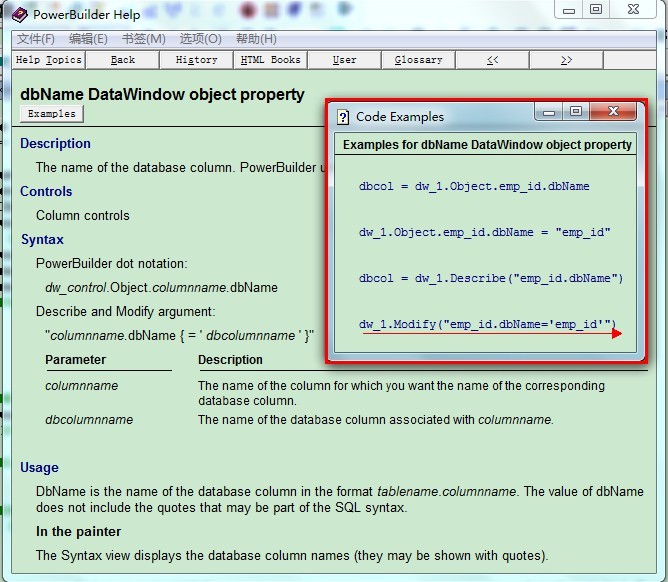Click the page title dbName DataWindow object property

click(x=162, y=94)
